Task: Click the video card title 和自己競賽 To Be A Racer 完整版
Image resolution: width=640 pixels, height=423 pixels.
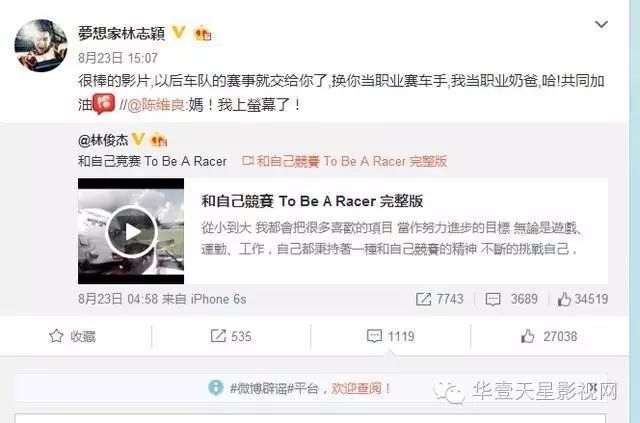Action: (x=312, y=201)
